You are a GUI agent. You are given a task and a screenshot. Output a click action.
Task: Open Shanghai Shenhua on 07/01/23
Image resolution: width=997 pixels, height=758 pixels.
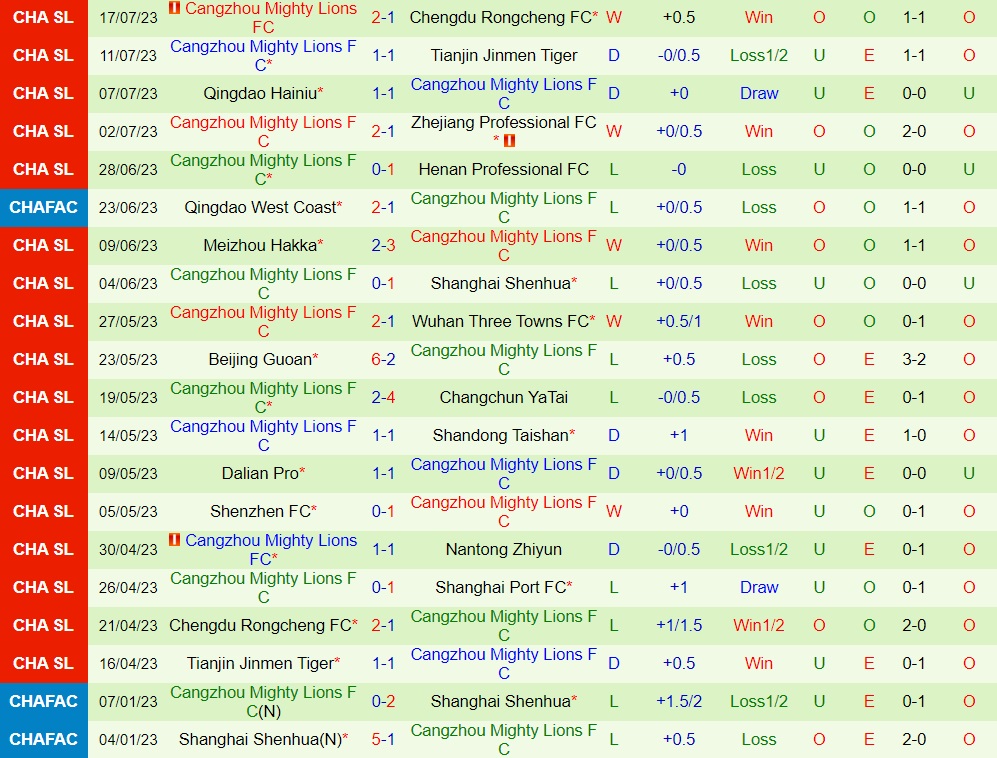(500, 701)
